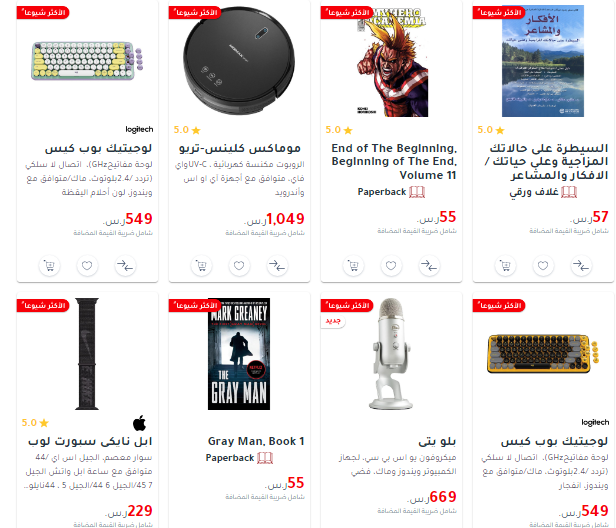Image resolution: width=616 pixels, height=528 pixels.
Task: Compare the Momax robot vacuum using arrows icon
Action: click(277, 266)
